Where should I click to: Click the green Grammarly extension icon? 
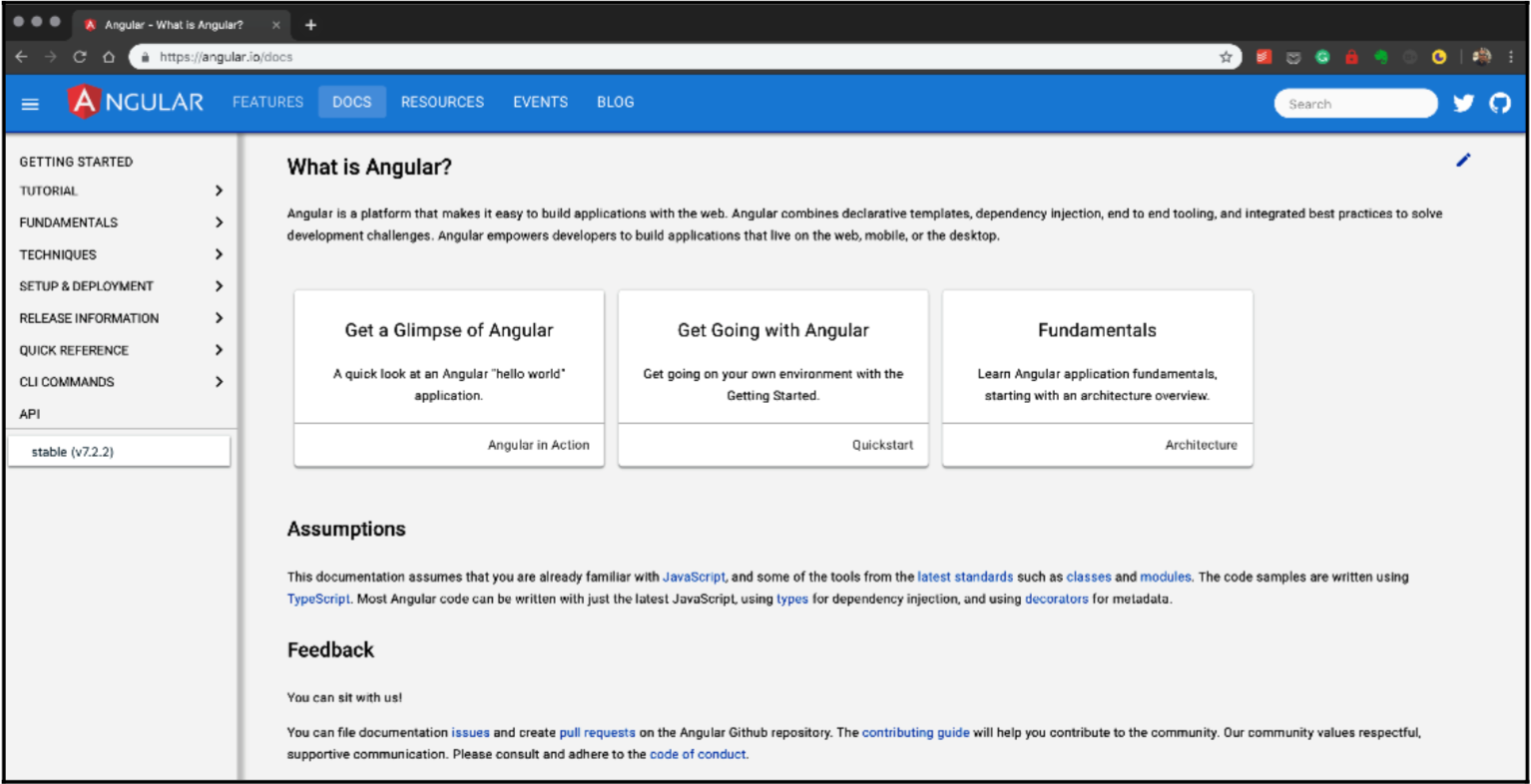pyautogui.click(x=1322, y=57)
